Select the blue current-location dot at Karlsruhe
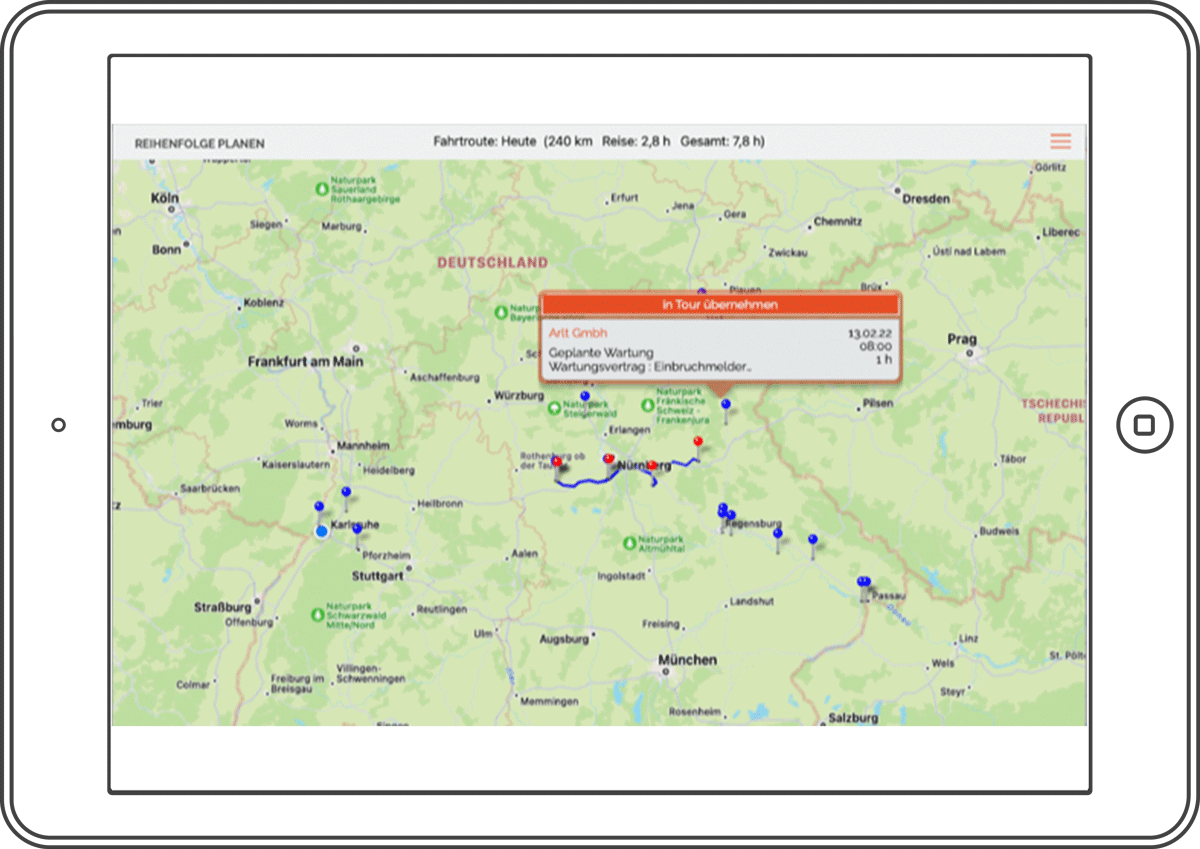Viewport: 1200px width, 849px height. [x=321, y=531]
